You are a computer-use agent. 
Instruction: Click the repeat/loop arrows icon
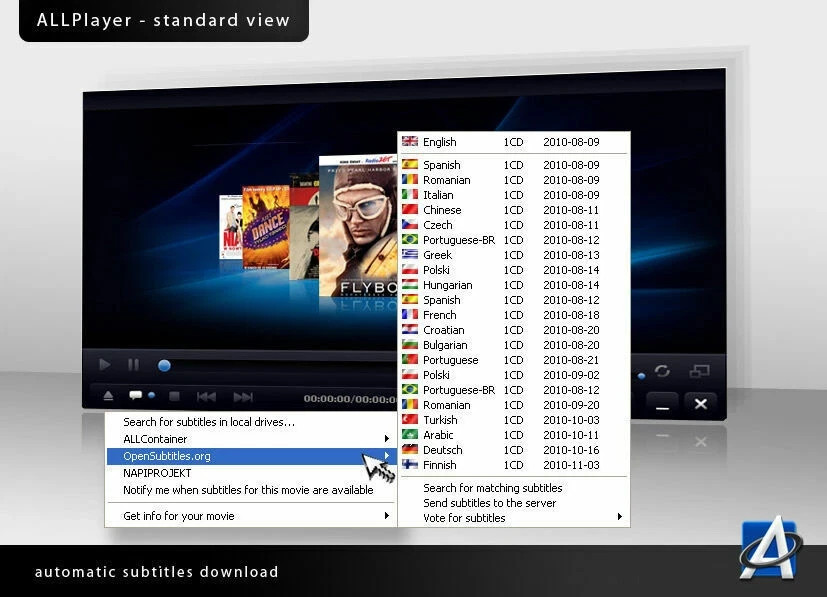tap(662, 371)
